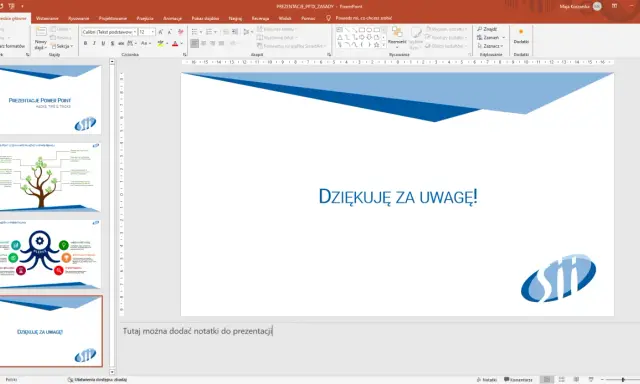Image resolution: width=640 pixels, height=384 pixels.
Task: Open the Recenzja tab
Action: coord(260,18)
